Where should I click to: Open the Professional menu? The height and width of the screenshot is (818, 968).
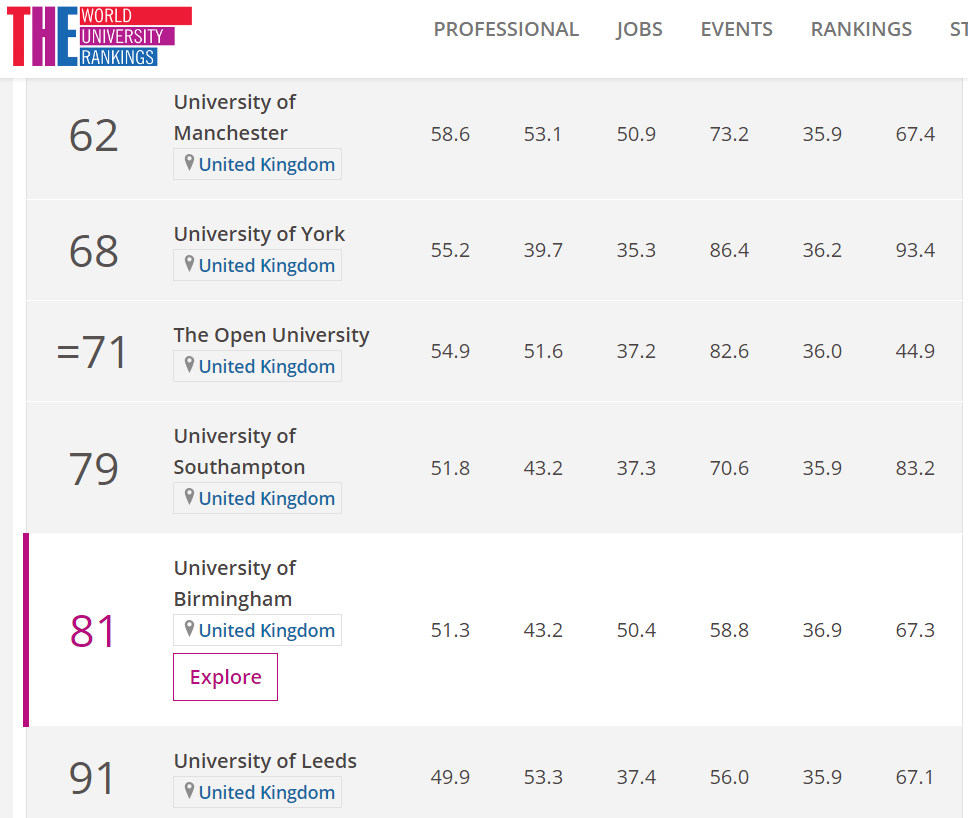[x=506, y=29]
